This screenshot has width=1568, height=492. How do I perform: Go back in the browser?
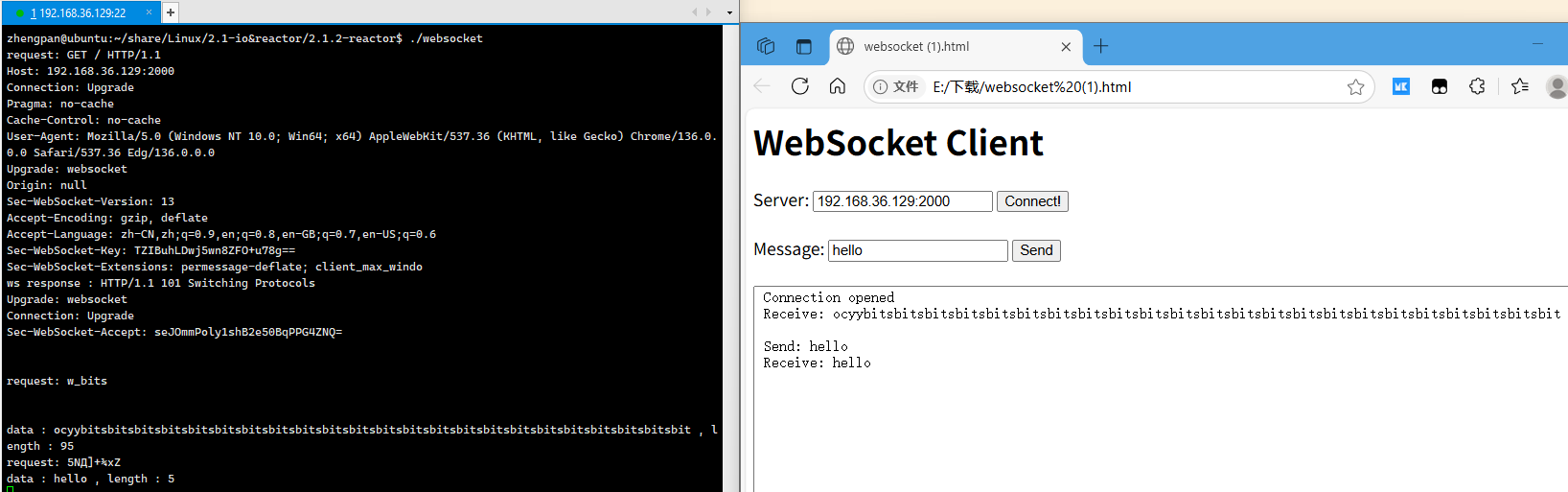762,86
